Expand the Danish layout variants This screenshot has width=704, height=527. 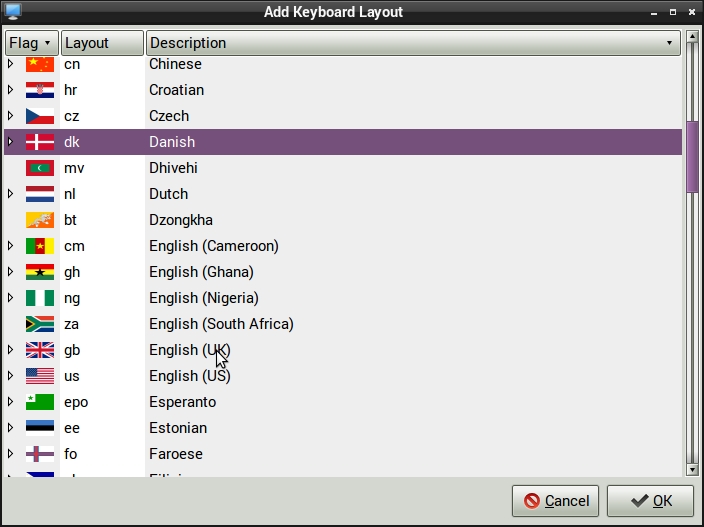[11, 142]
